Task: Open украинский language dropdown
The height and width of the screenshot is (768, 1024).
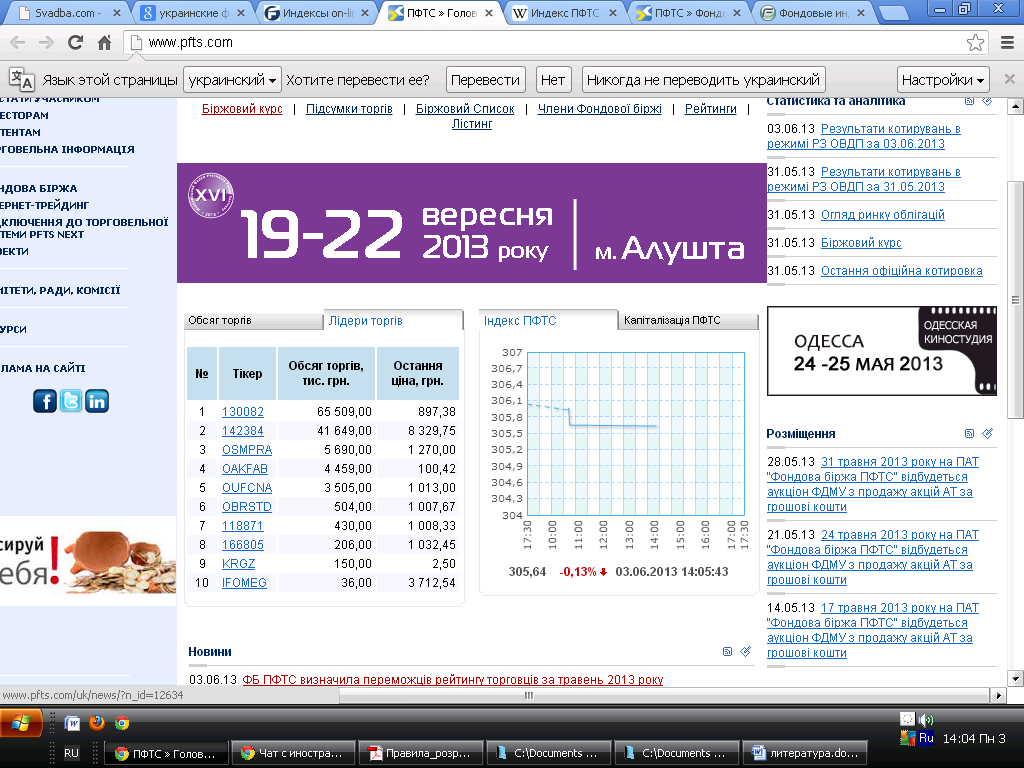Action: [x=232, y=80]
